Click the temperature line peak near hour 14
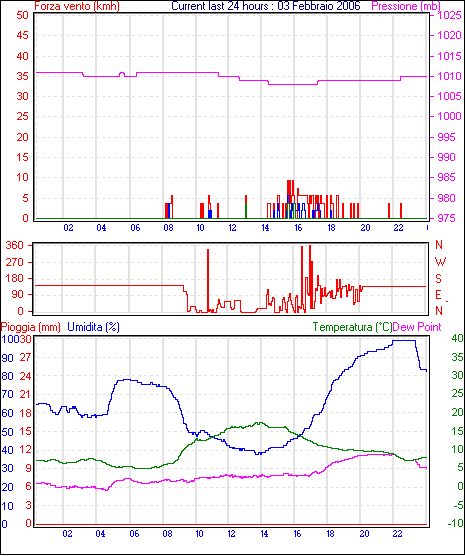The width and height of the screenshot is (465, 556). [260, 422]
